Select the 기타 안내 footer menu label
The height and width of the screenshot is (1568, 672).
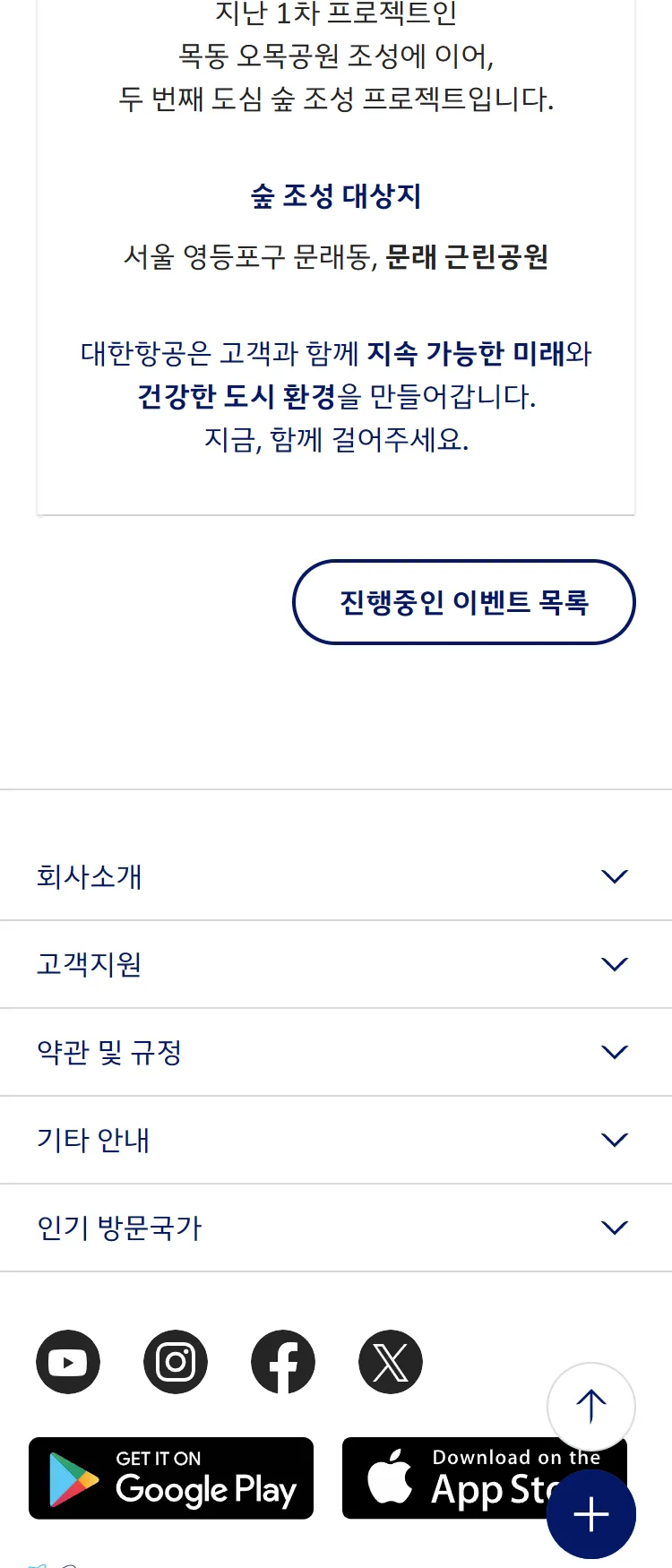coord(93,1140)
